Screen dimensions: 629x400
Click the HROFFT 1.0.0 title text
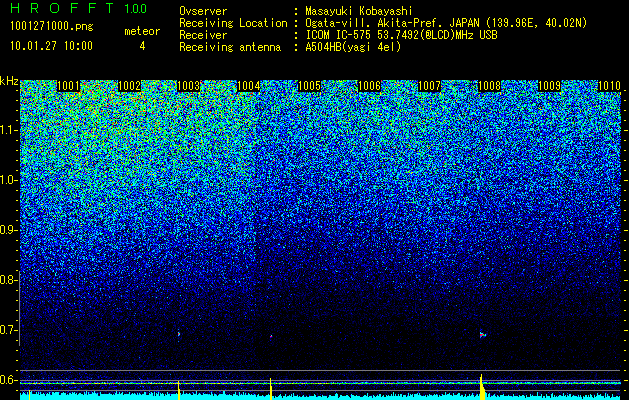click(79, 8)
